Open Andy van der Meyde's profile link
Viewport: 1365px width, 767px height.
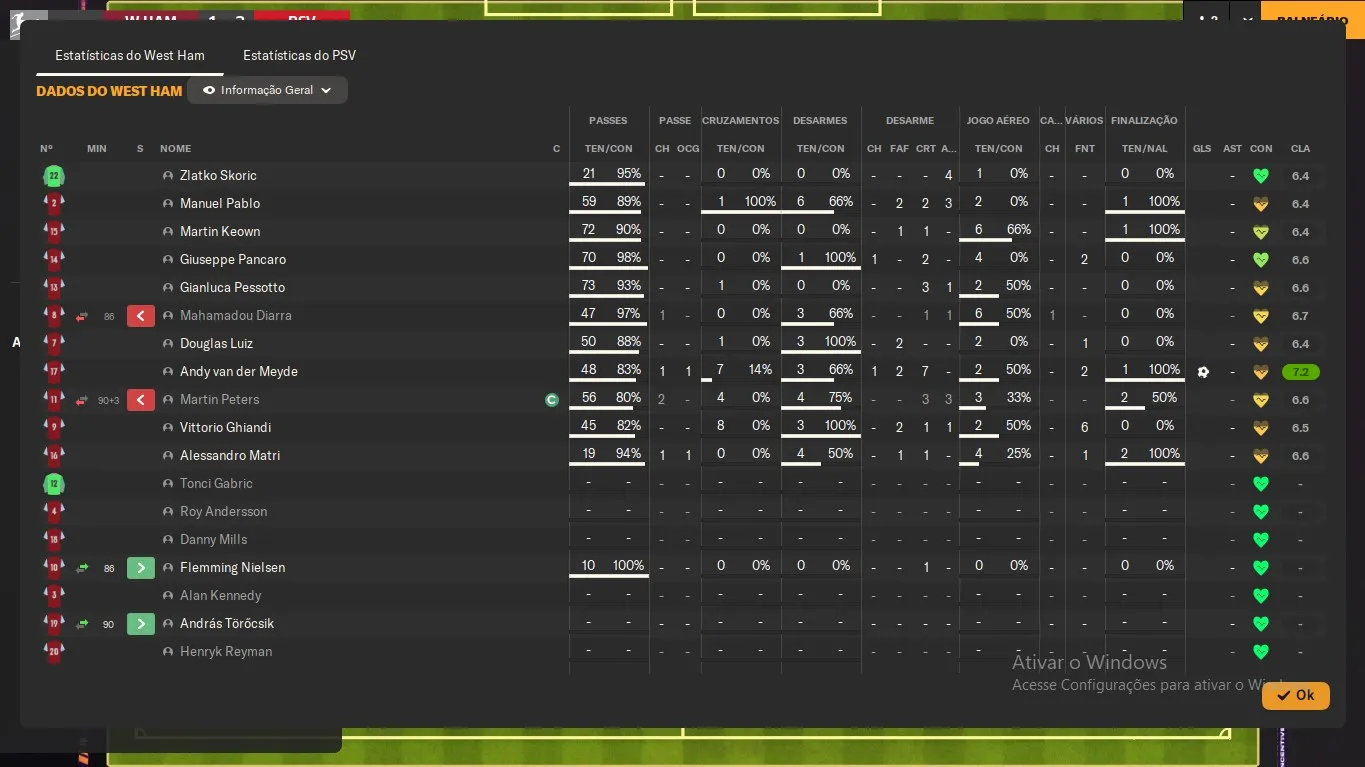click(239, 372)
